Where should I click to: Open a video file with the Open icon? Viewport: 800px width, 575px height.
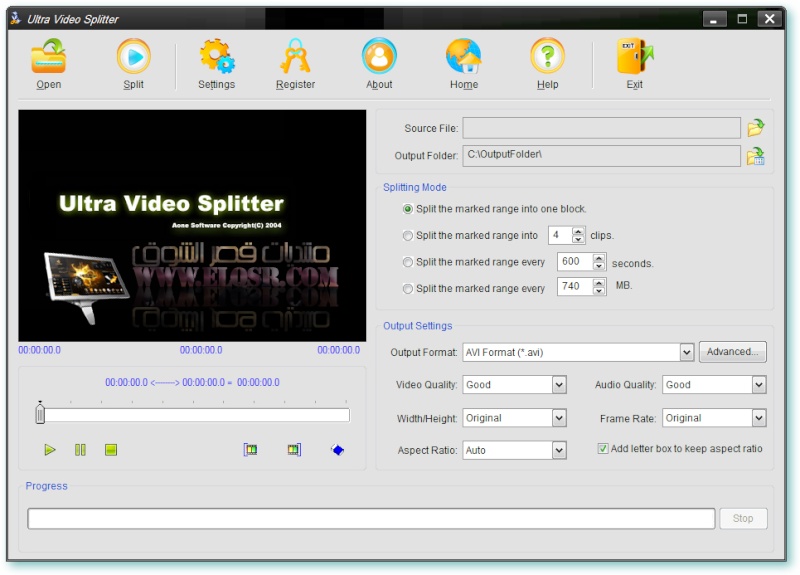coord(48,56)
